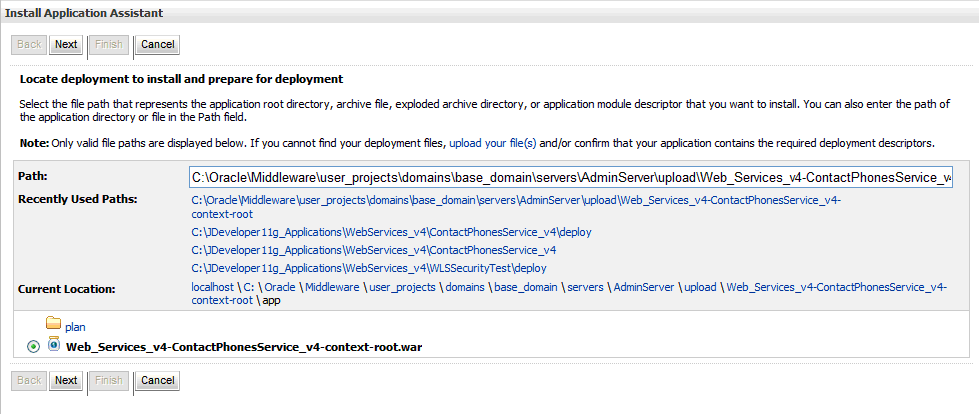Click the top Next button

point(66,44)
